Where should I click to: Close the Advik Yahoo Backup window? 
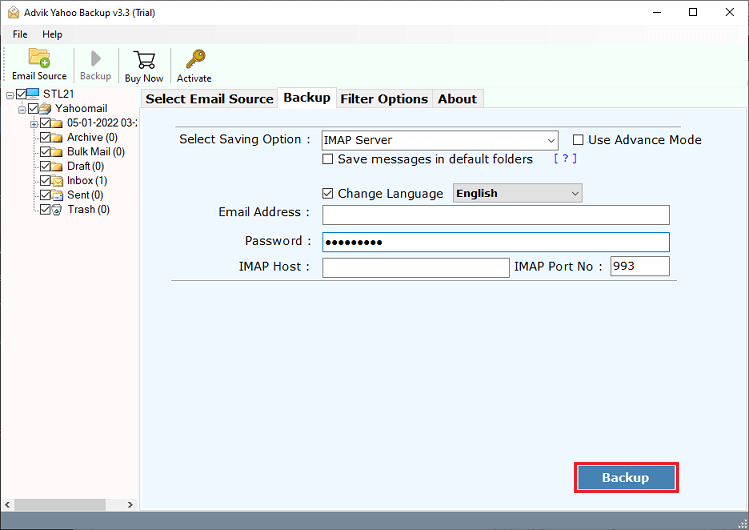click(x=729, y=12)
